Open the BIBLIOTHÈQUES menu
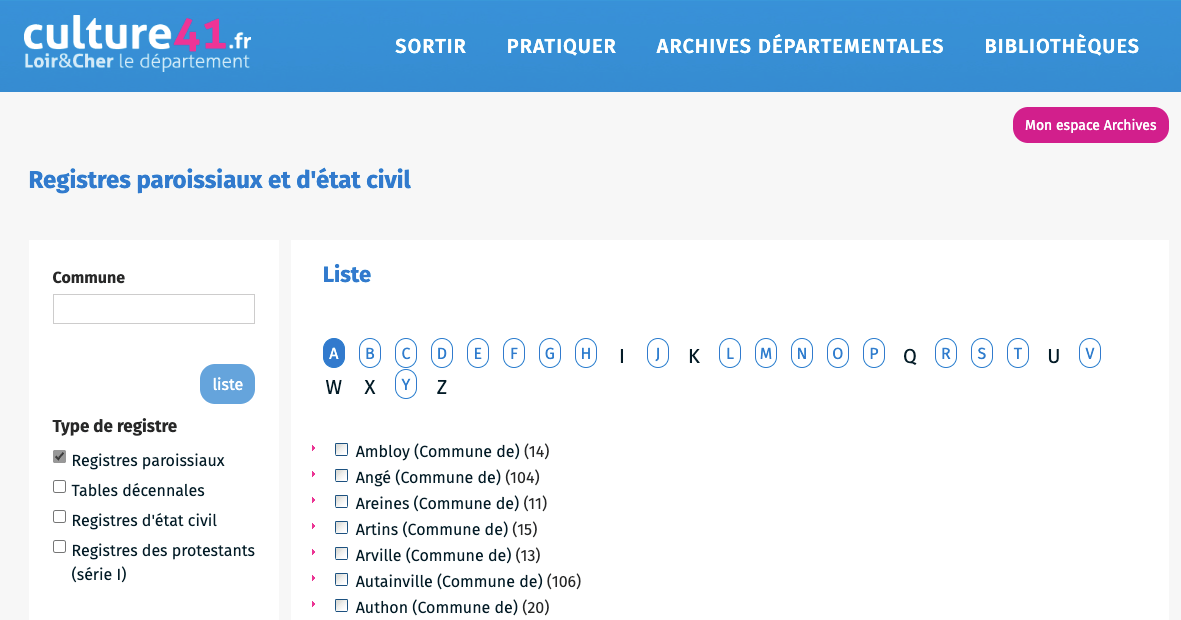 tap(1061, 46)
